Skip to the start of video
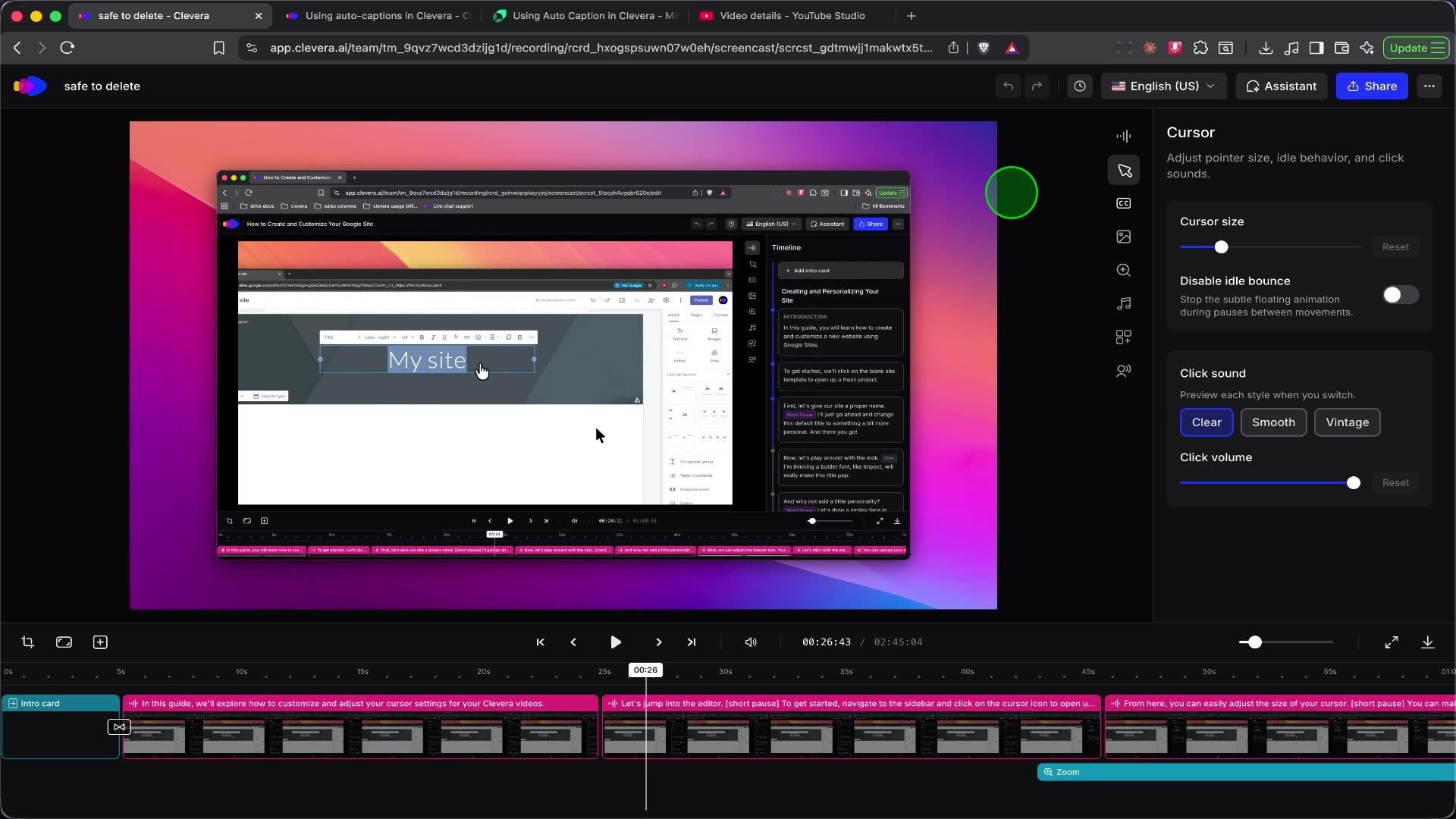 [541, 642]
